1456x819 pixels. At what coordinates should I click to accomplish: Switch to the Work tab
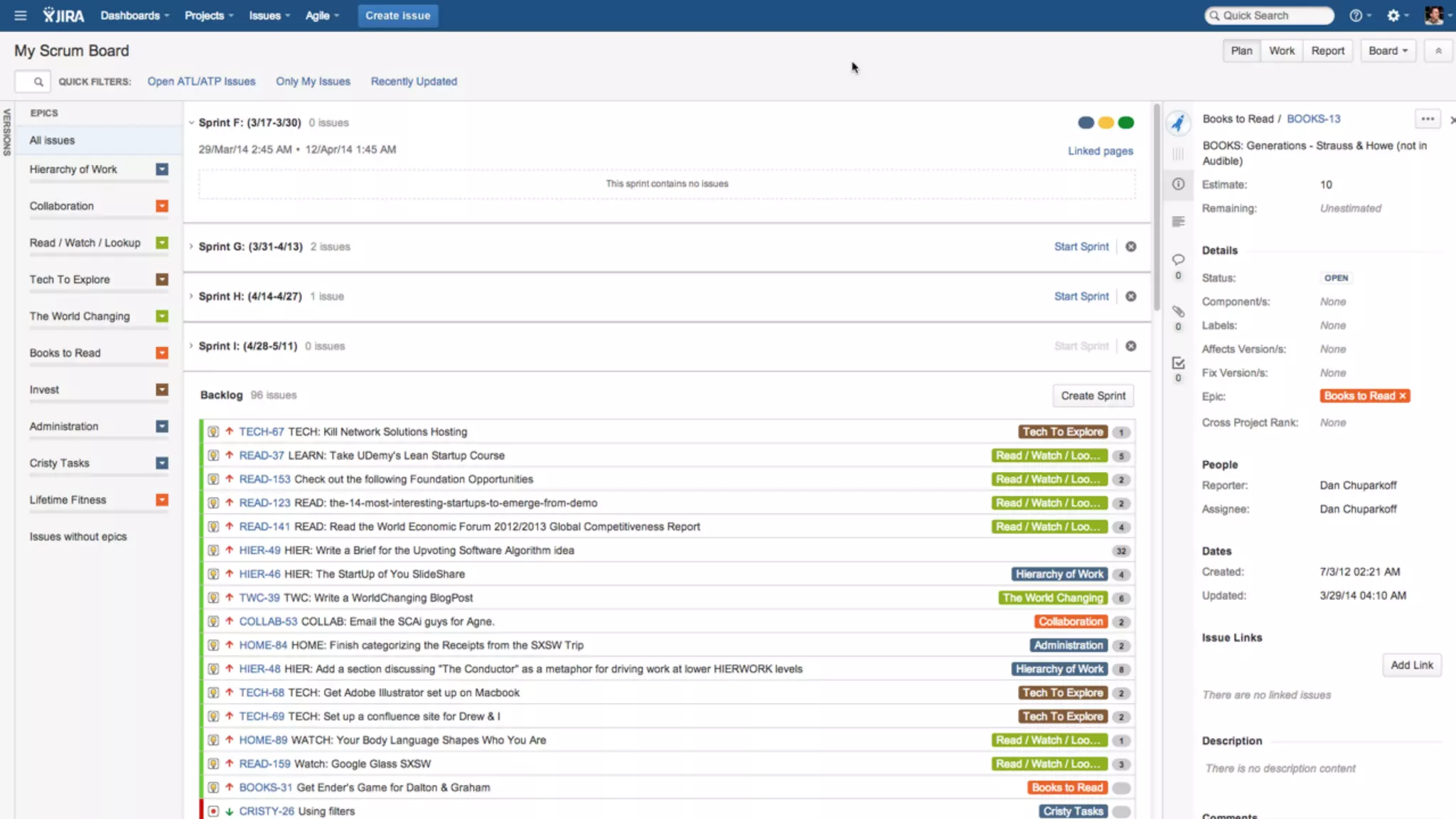coord(1281,50)
